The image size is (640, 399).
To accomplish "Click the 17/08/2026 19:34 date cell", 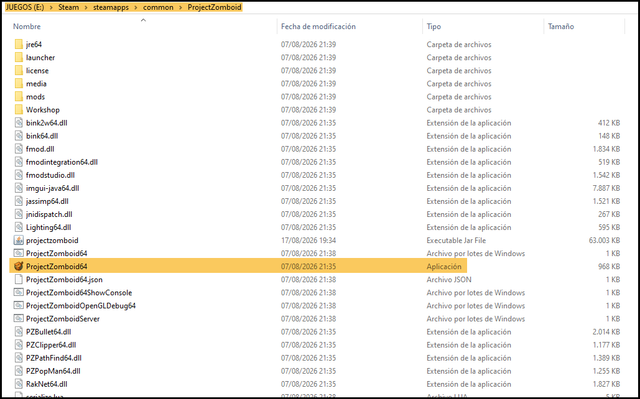I will pos(308,240).
